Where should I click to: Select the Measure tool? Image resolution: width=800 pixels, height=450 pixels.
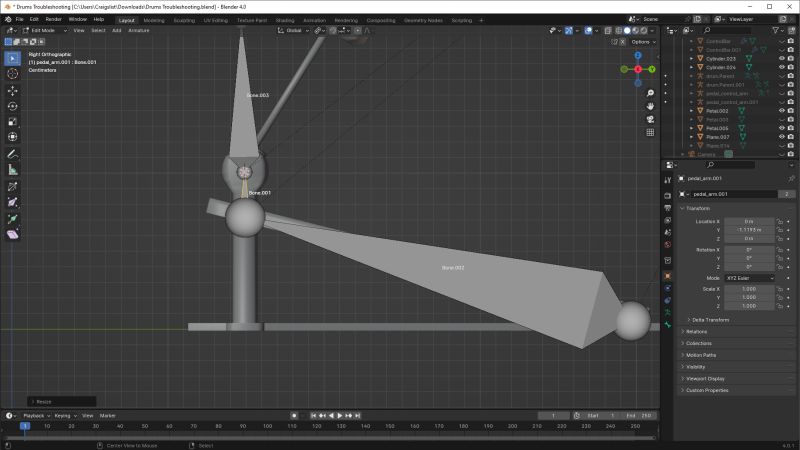pyautogui.click(x=13, y=170)
